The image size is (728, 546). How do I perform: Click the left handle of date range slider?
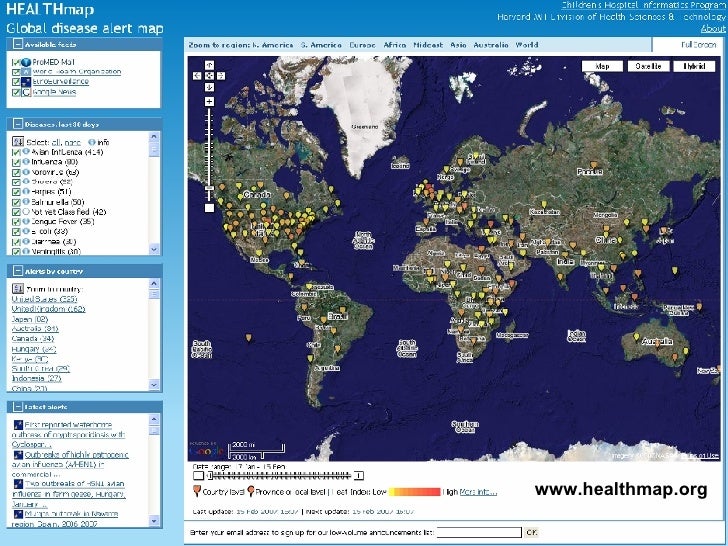(209, 475)
